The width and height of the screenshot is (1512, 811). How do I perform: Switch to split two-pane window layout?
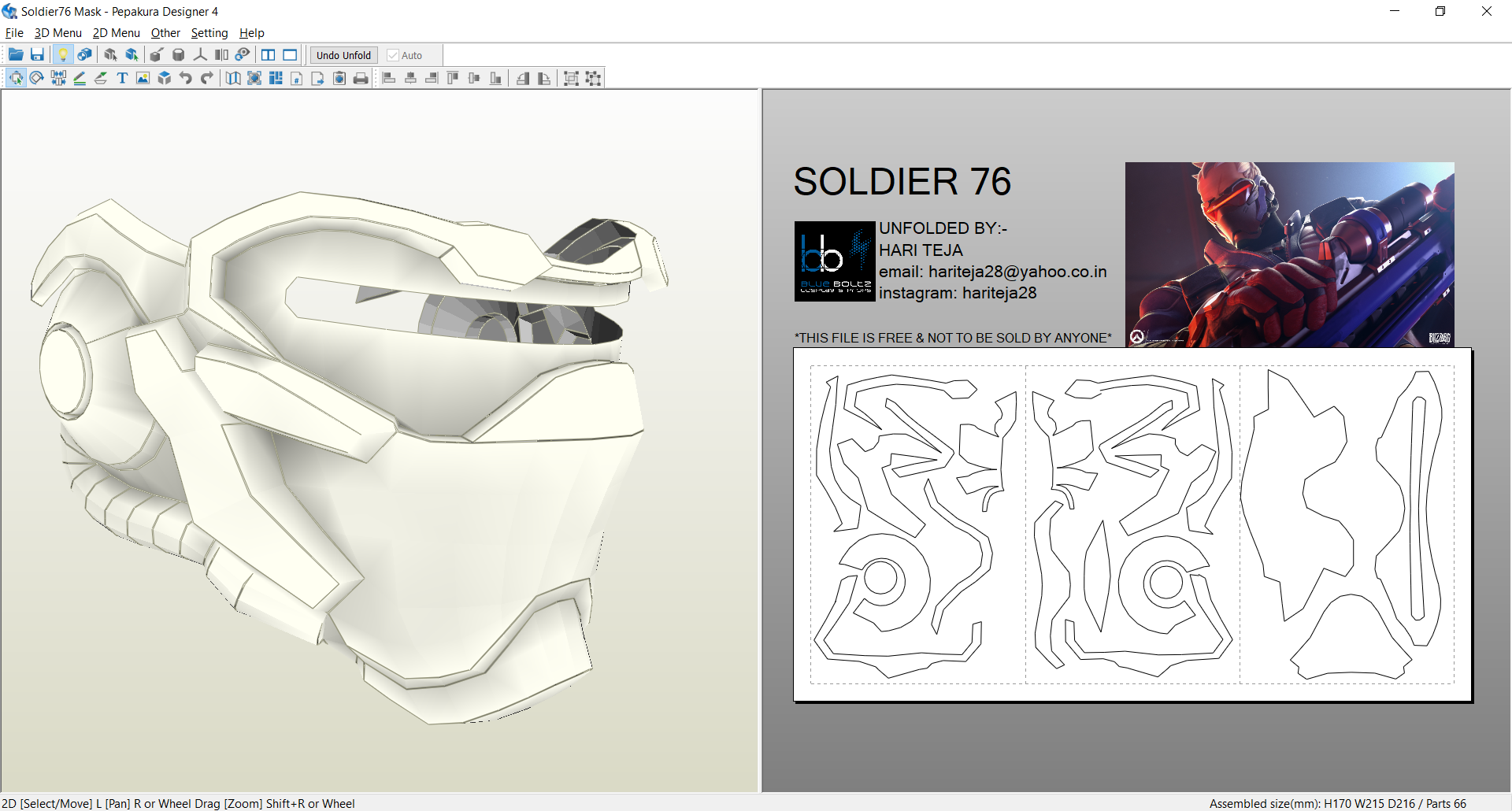pos(269,55)
